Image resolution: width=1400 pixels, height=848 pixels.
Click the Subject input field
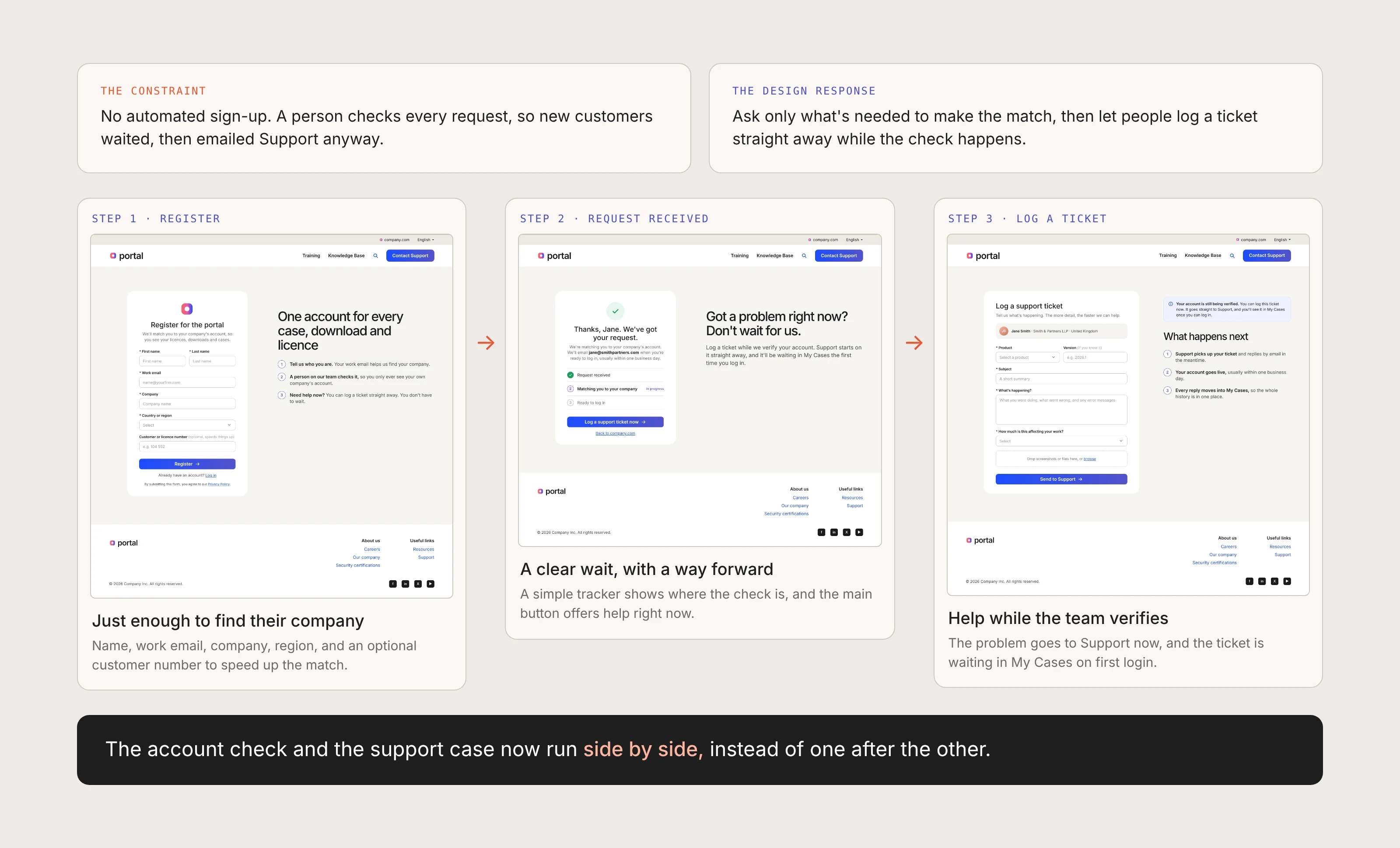[1061, 378]
